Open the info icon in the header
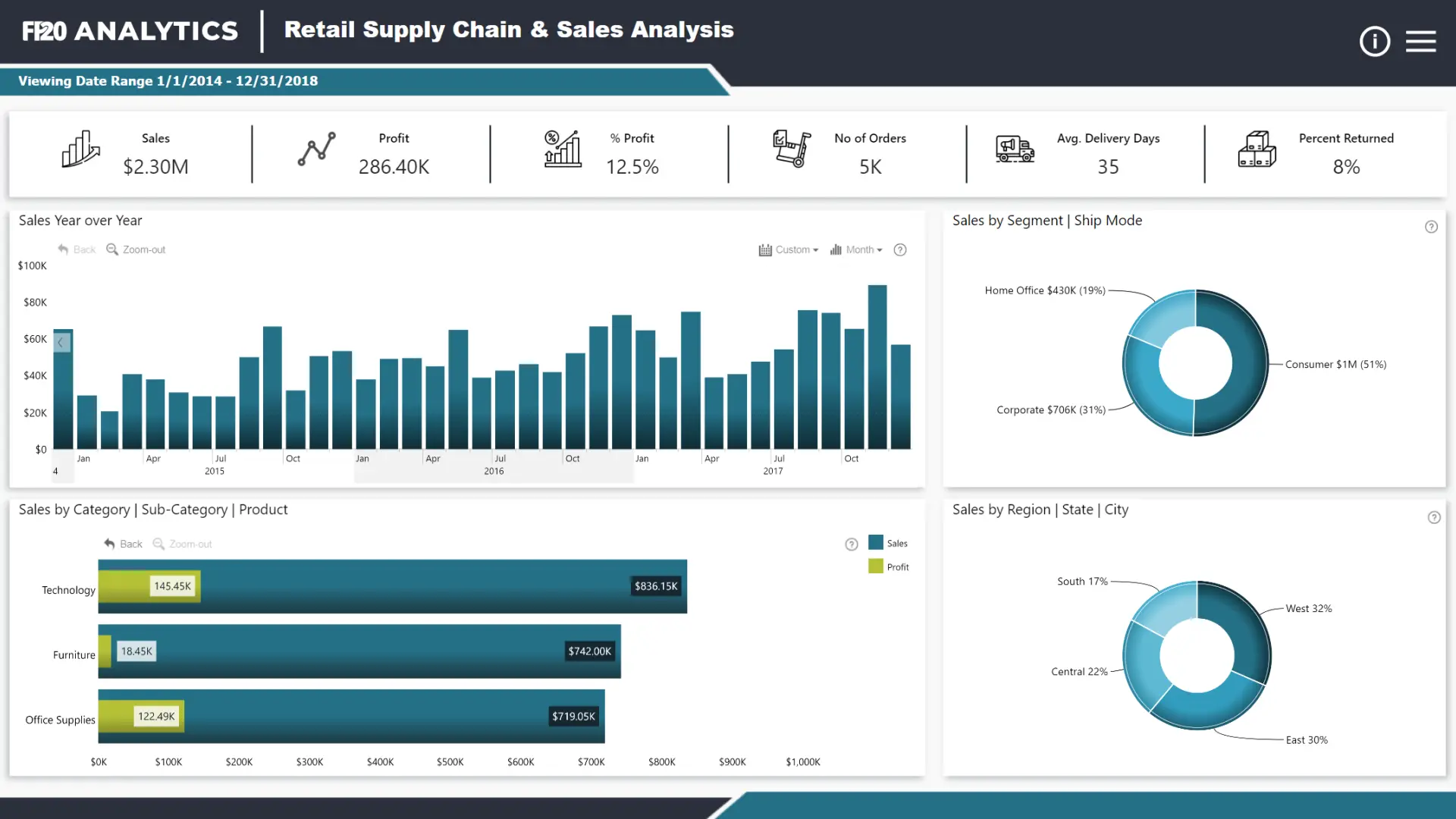The image size is (1456, 819). coord(1375,42)
